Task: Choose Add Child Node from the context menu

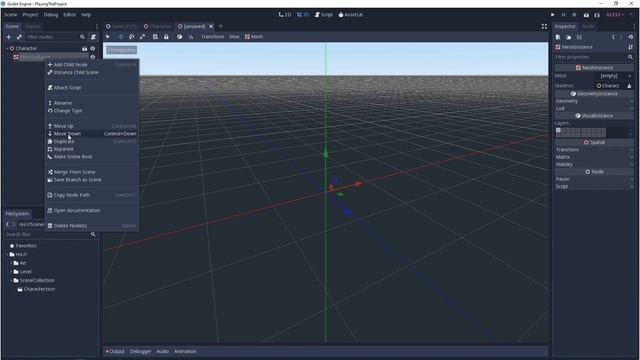Action: point(92,64)
